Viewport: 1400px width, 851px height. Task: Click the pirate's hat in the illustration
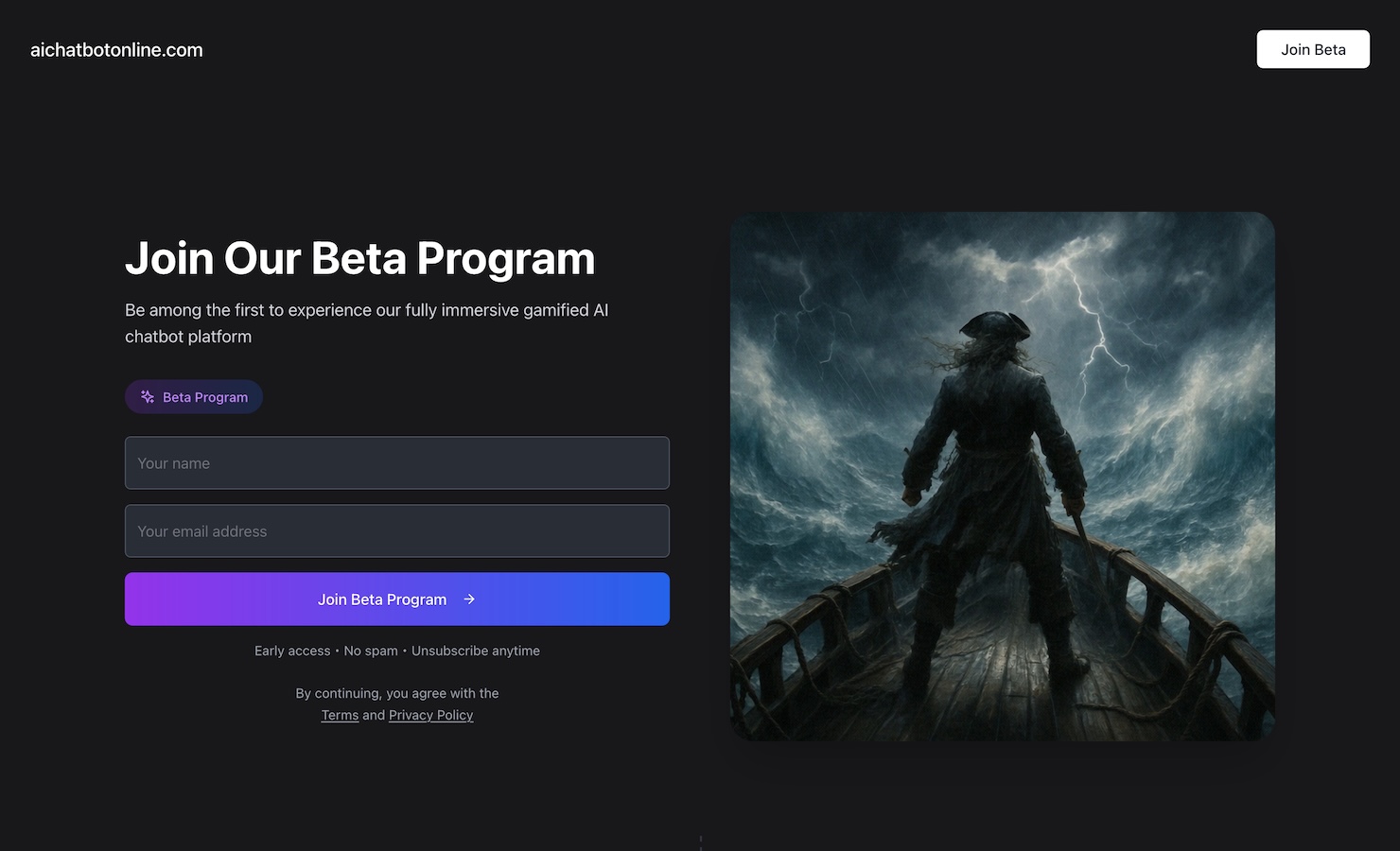(x=993, y=326)
